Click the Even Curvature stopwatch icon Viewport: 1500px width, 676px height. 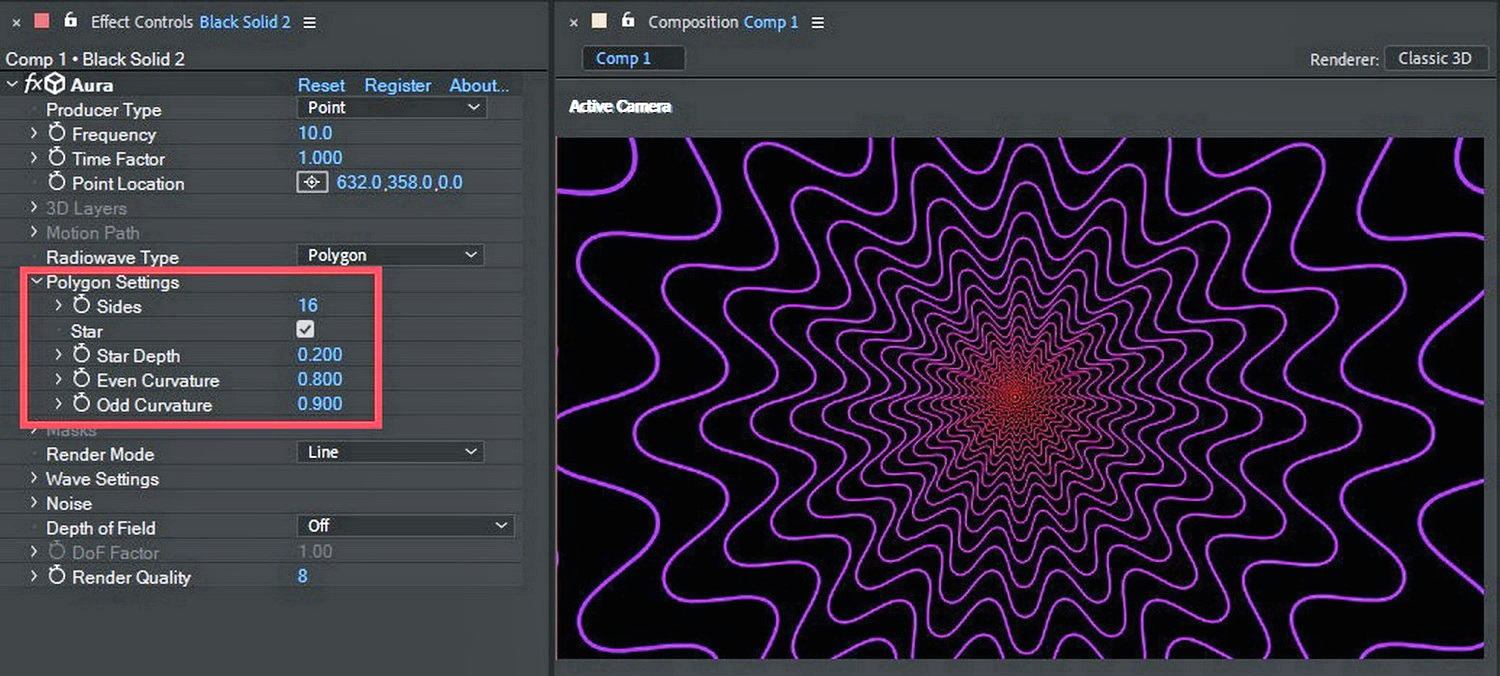[x=81, y=379]
